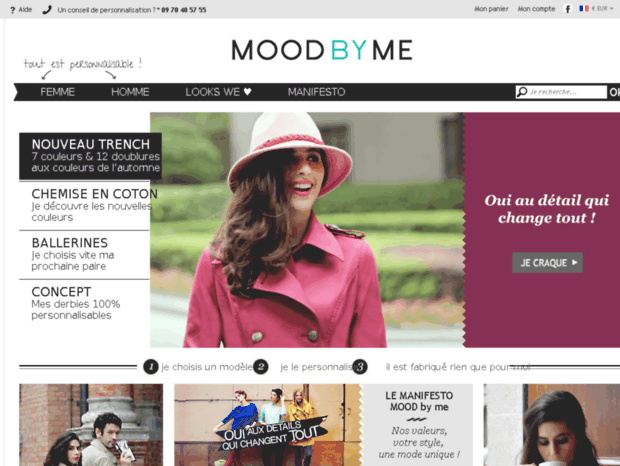The width and height of the screenshot is (620, 466).
Task: Open the LOOKS WE ♥ menu
Action: pos(218,92)
